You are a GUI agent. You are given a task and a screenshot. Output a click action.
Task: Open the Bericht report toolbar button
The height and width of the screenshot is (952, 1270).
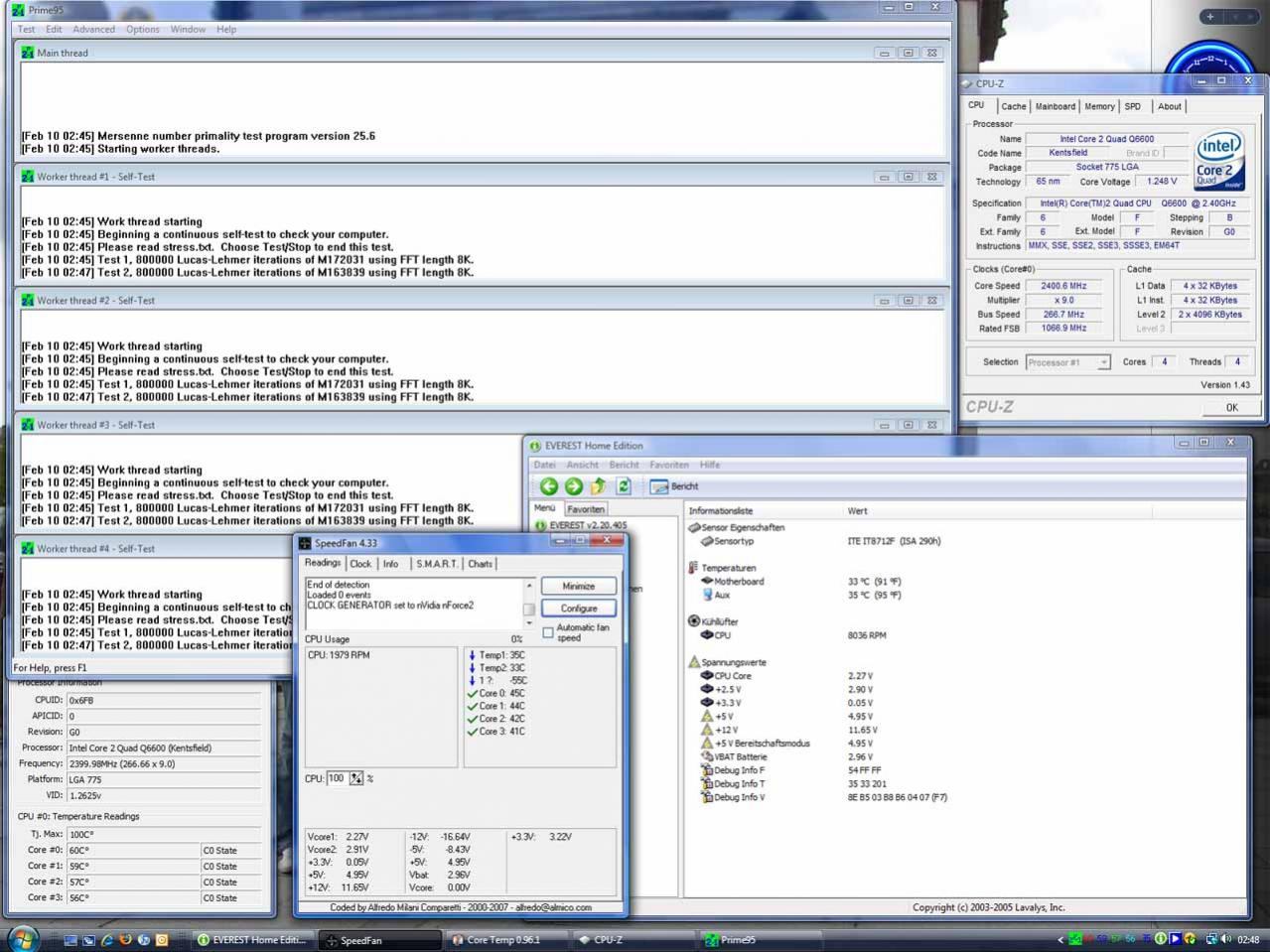[674, 486]
